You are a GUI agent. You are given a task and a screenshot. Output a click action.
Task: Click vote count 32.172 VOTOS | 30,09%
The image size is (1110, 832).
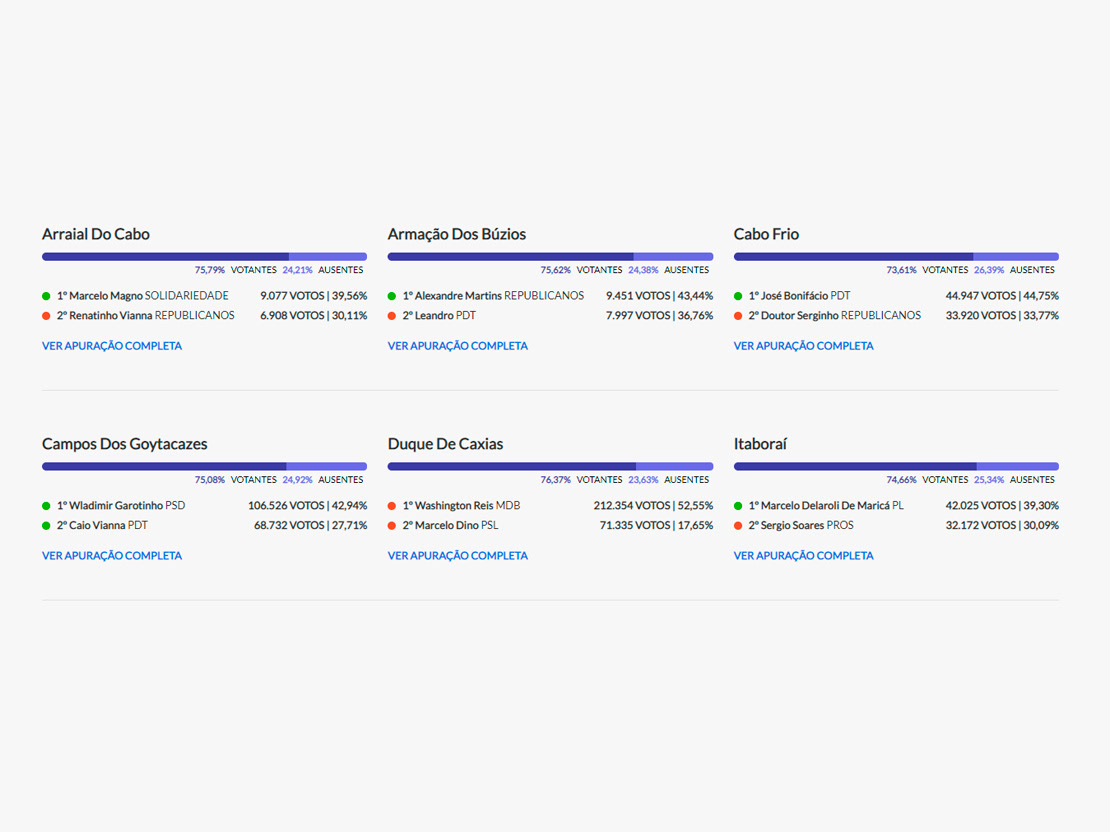point(1002,525)
